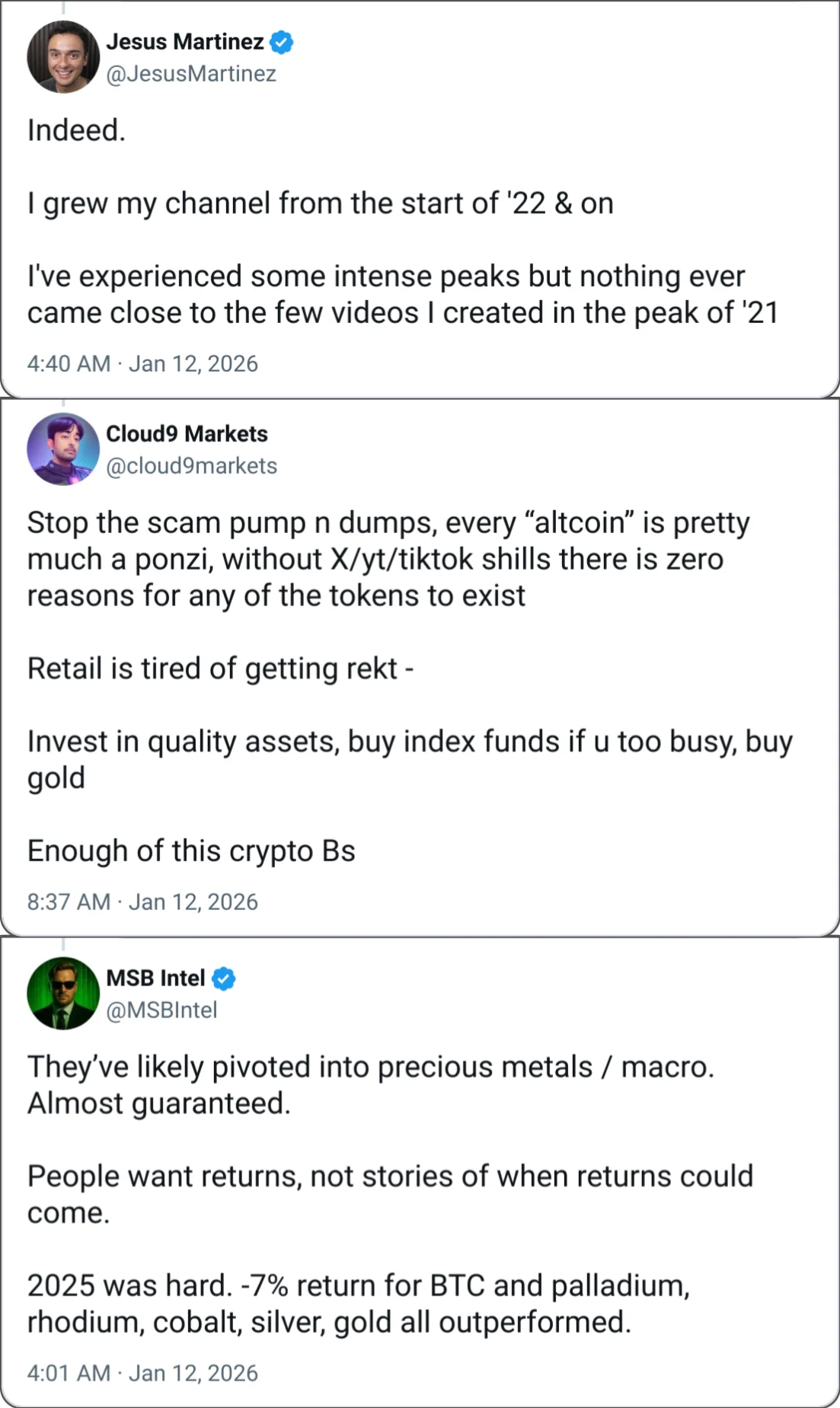Select the "I grew my channel" line
The width and height of the screenshot is (840, 1408).
(320, 203)
